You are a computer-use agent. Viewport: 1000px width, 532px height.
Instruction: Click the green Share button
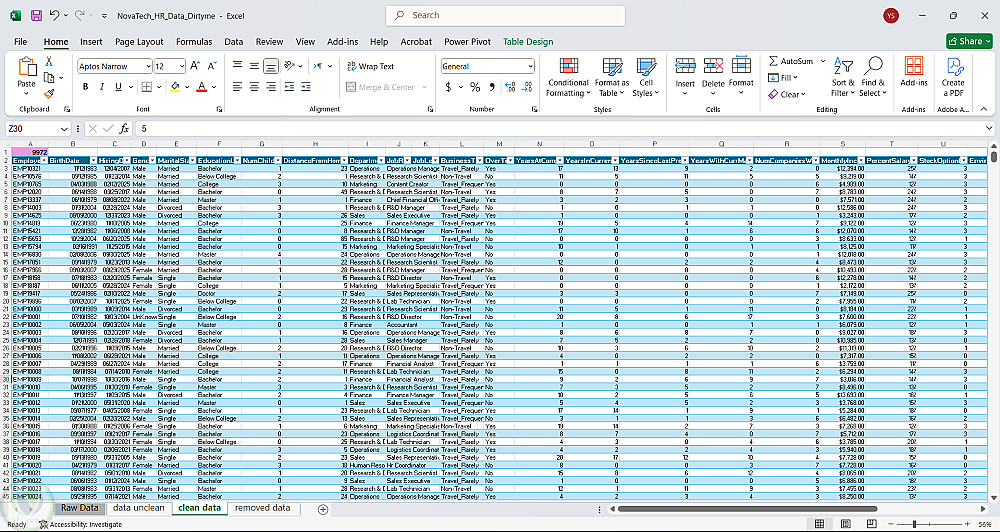[x=969, y=41]
